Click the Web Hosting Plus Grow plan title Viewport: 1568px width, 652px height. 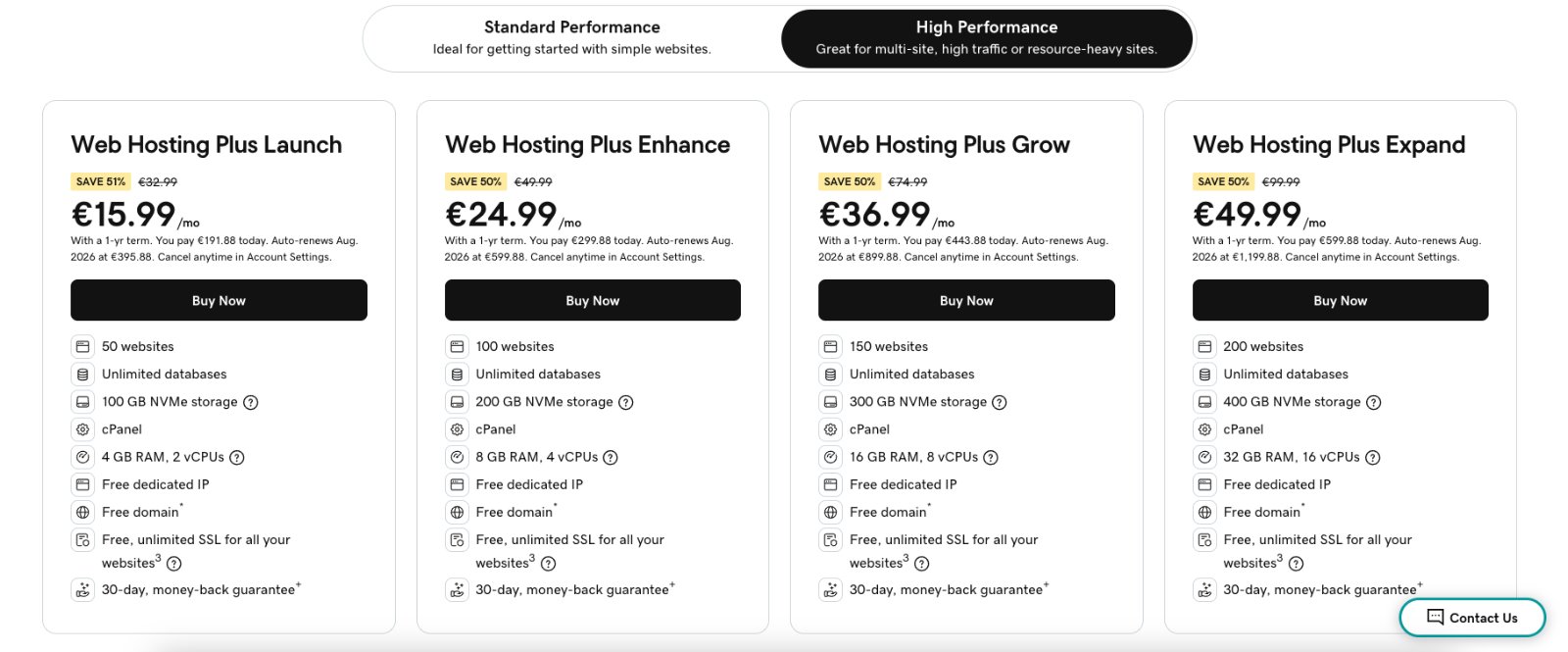click(944, 145)
